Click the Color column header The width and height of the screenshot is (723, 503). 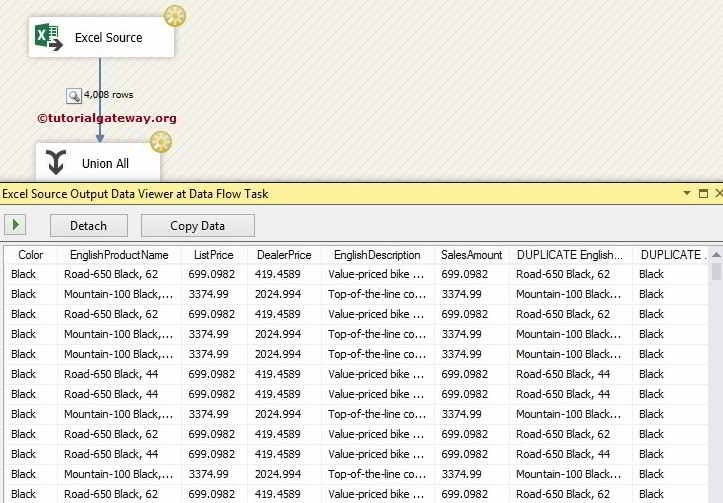(30, 255)
